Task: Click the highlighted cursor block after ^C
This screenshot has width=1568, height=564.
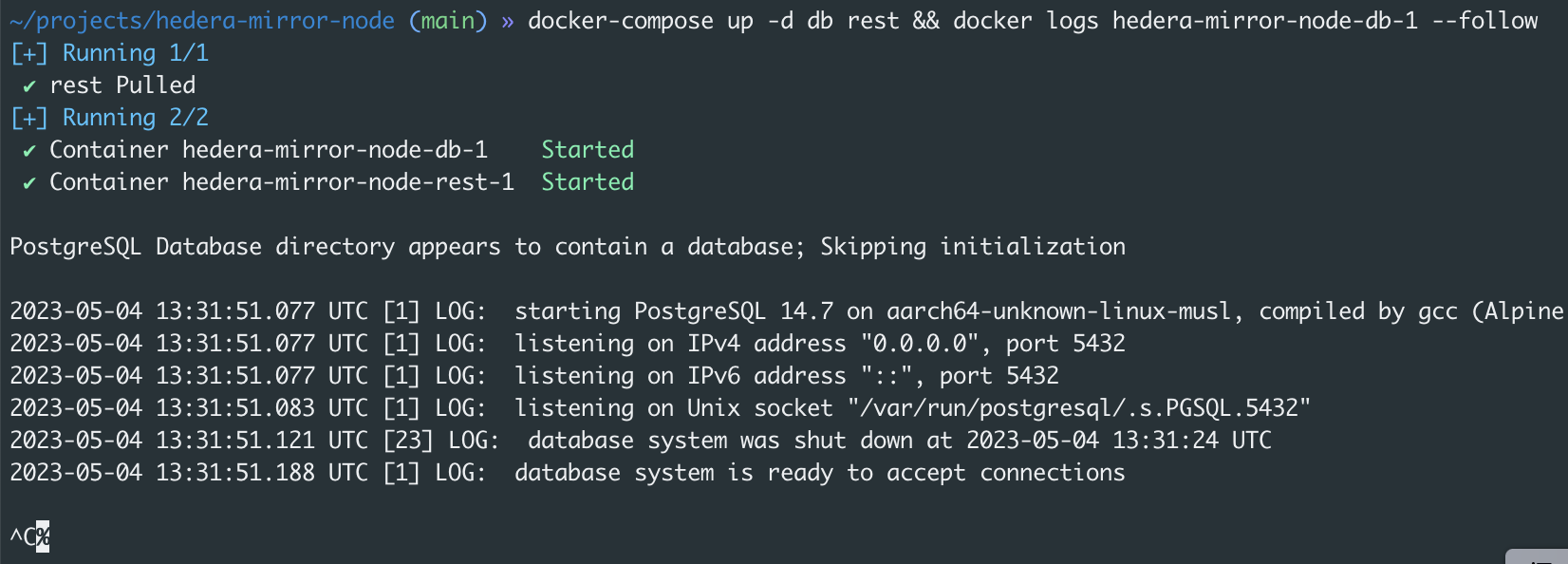Action: (43, 537)
